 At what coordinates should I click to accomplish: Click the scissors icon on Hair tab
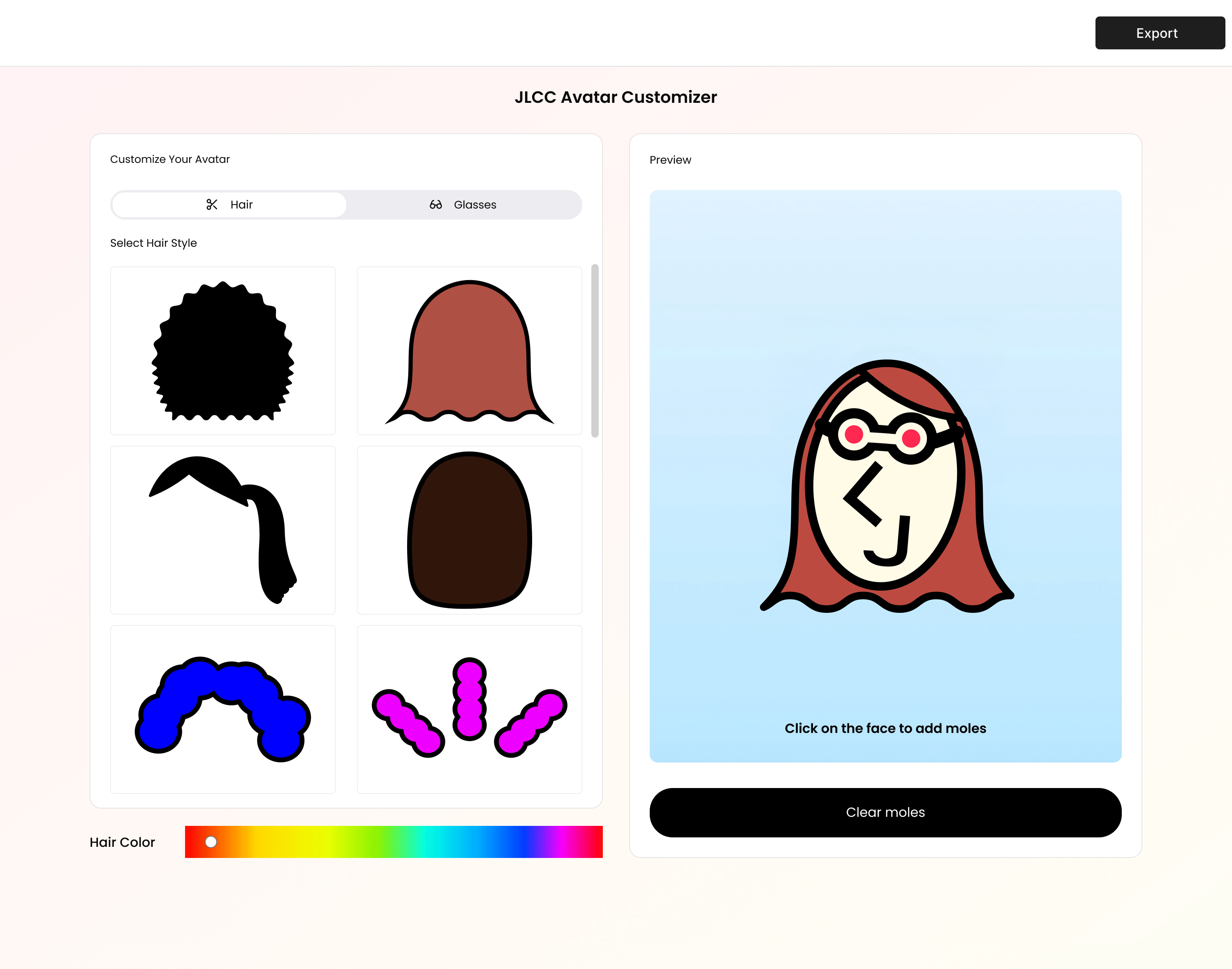click(x=212, y=205)
